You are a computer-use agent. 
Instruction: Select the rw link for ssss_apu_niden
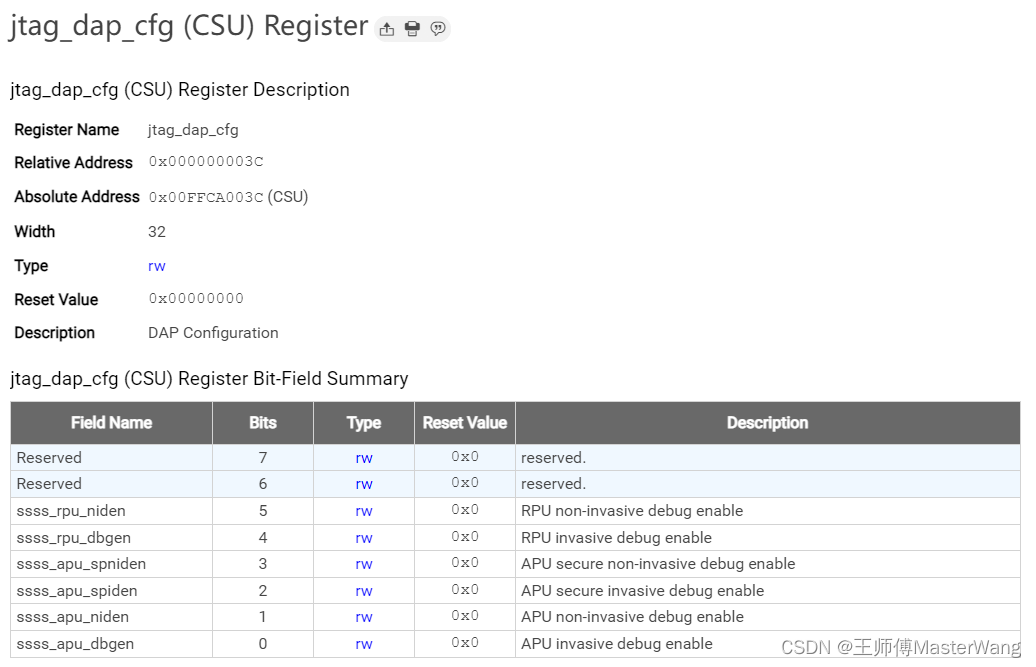[x=364, y=617]
